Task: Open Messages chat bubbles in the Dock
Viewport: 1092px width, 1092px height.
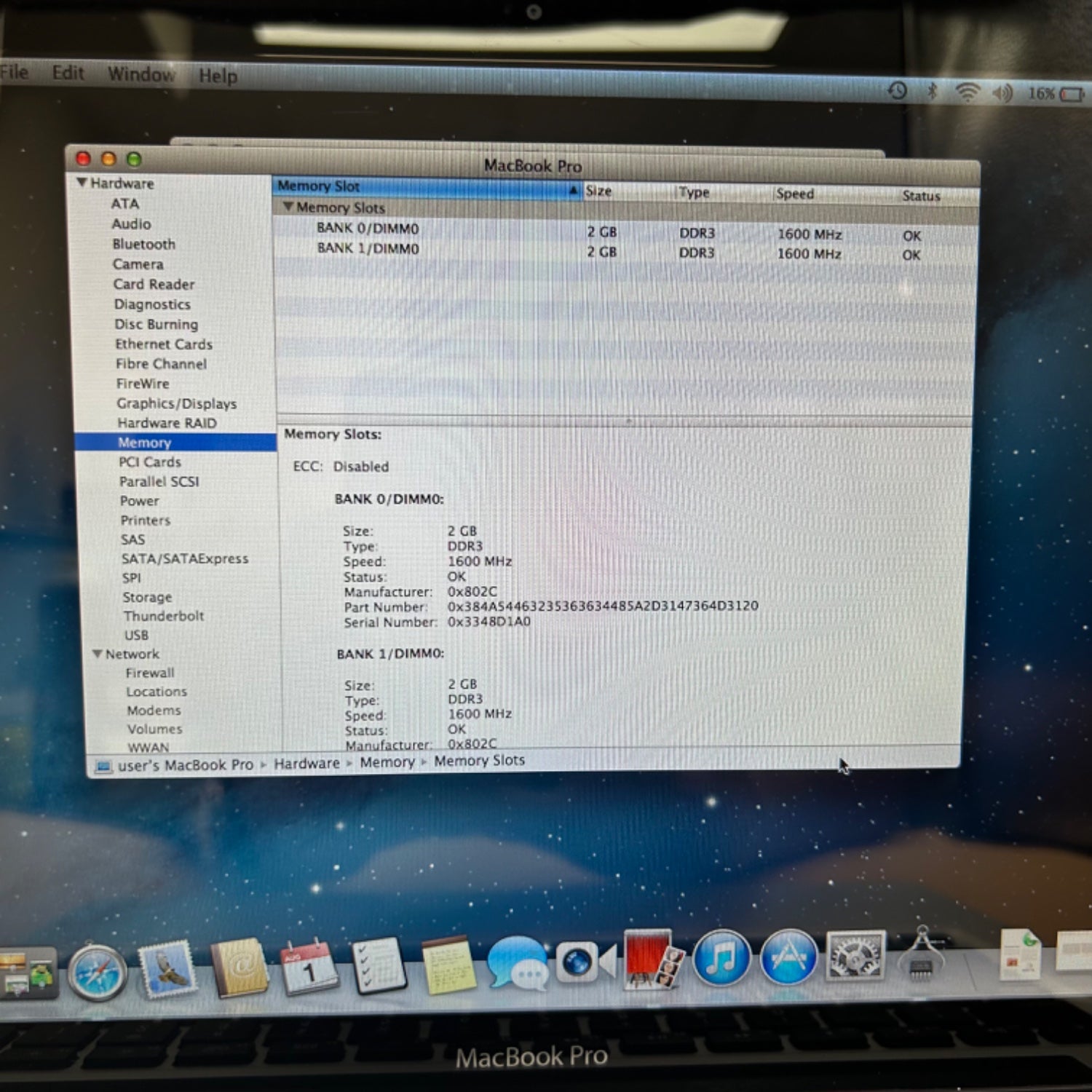Action: point(517,963)
